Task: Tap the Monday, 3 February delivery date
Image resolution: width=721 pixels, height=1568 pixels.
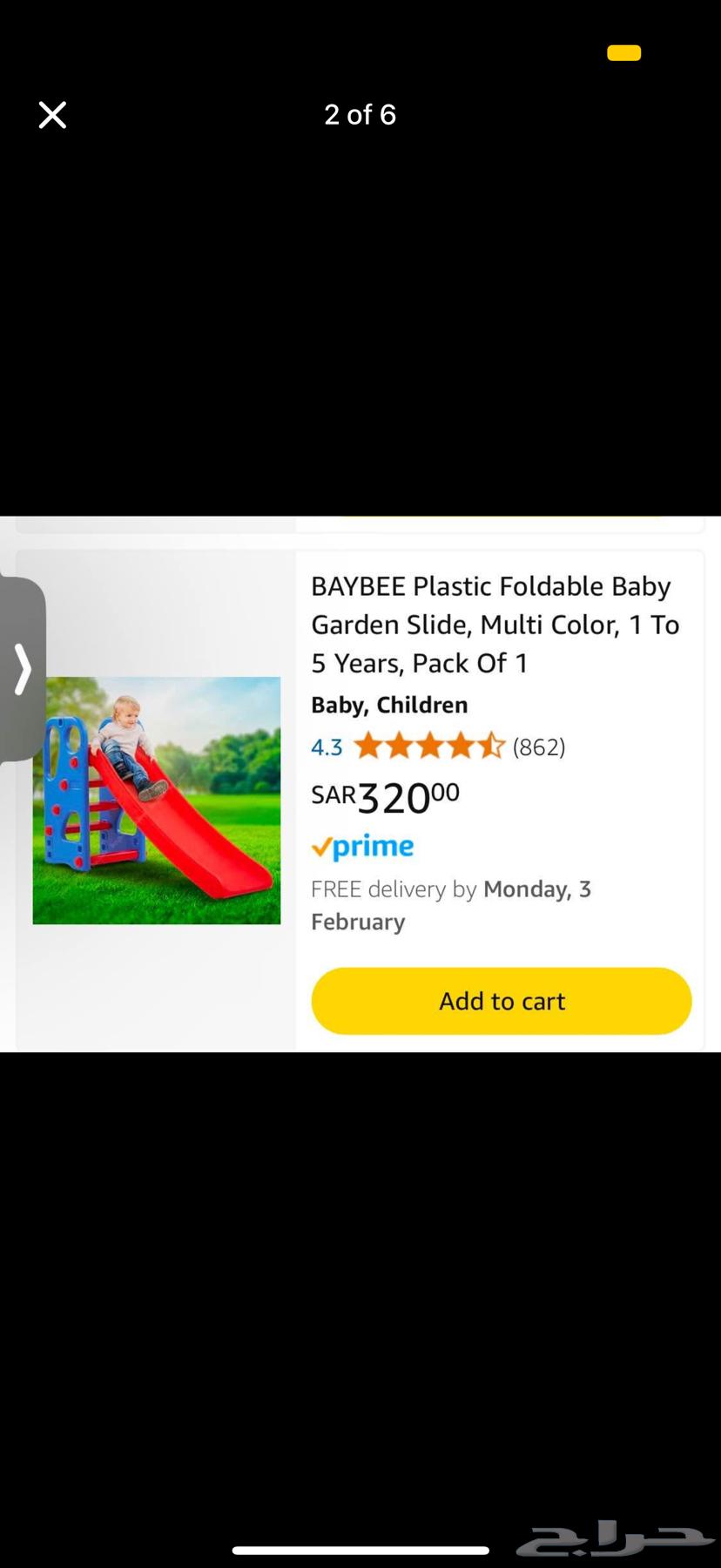Action: (451, 905)
